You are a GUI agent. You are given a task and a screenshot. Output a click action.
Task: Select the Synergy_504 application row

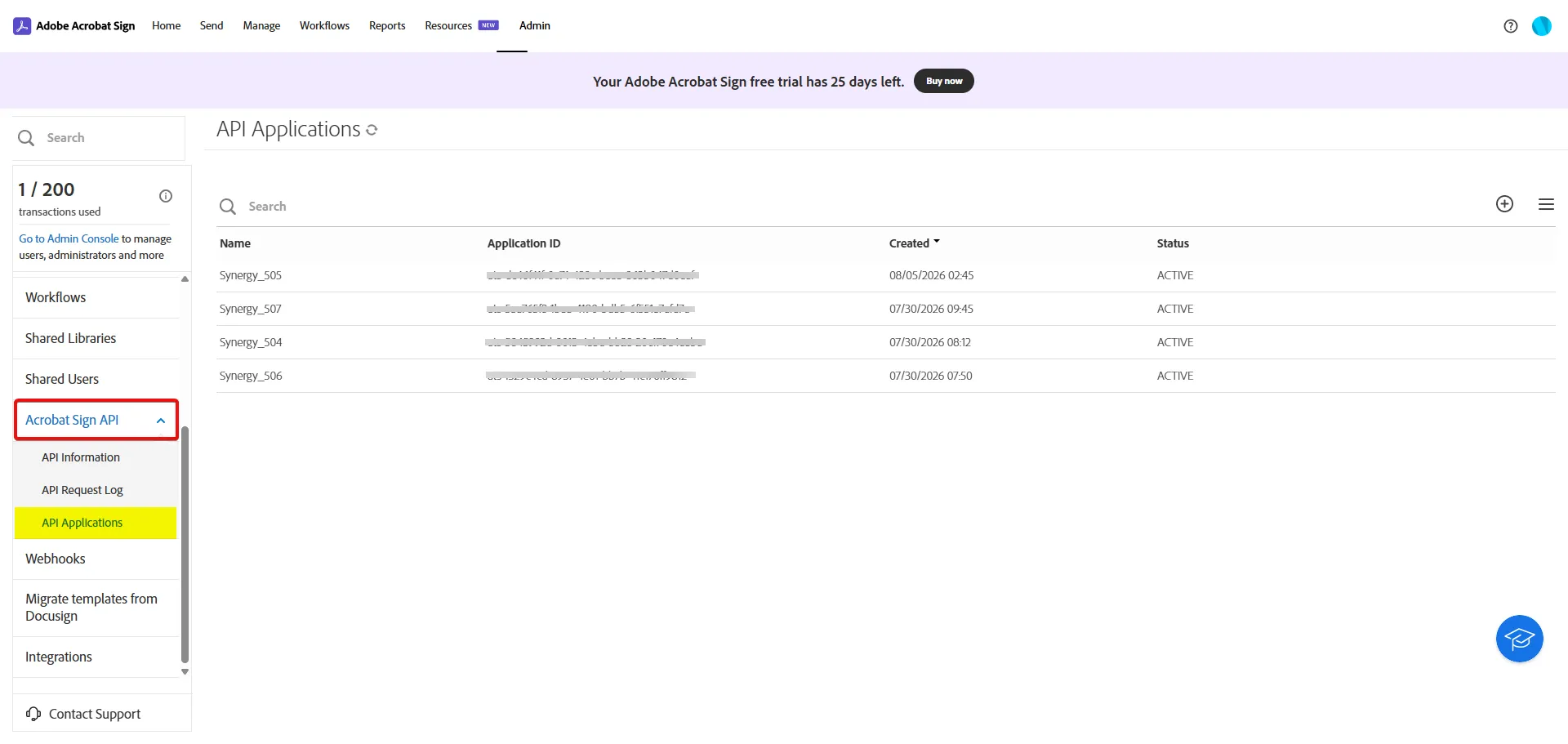point(886,342)
